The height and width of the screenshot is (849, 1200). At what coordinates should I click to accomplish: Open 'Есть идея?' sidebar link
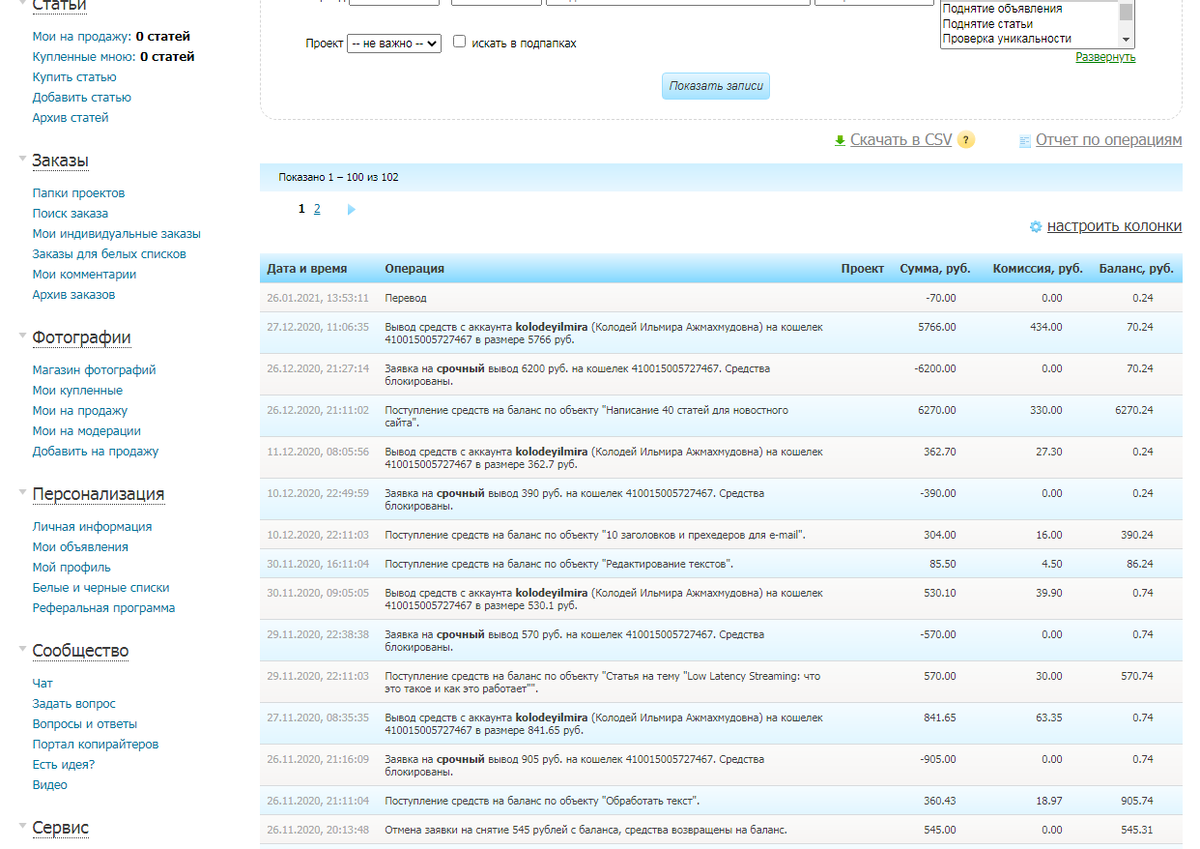tap(63, 765)
